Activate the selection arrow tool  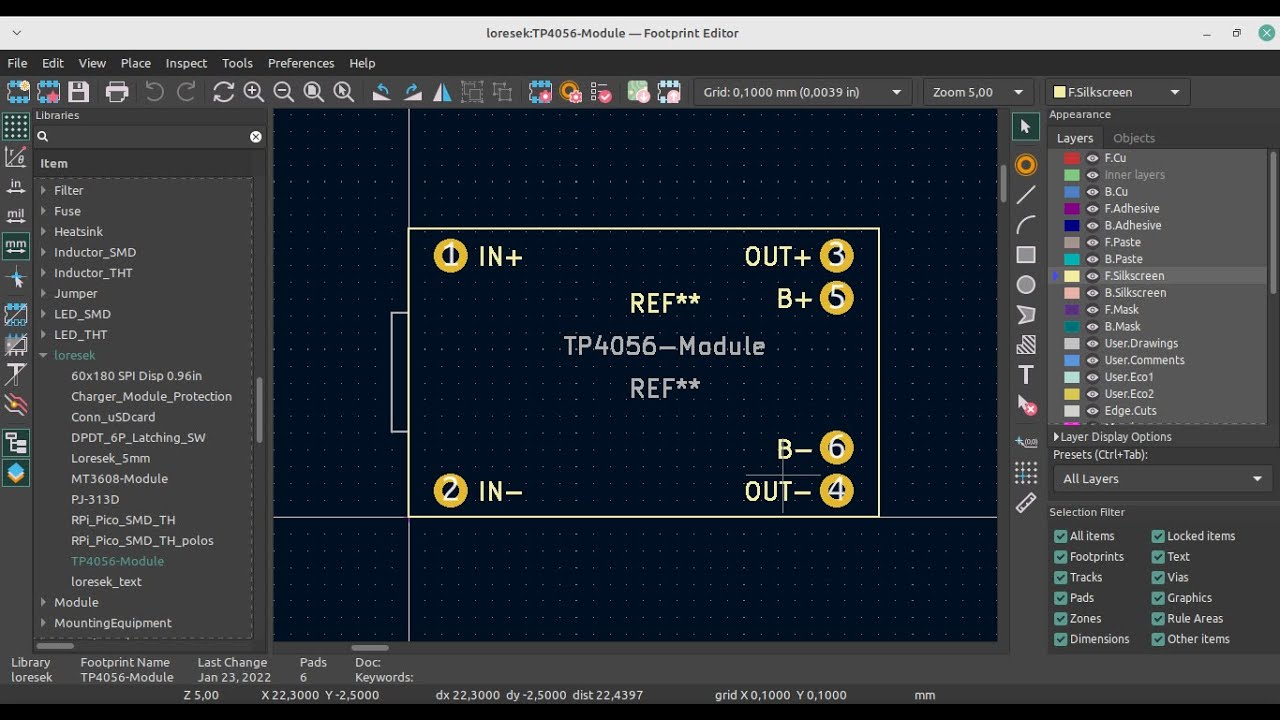(x=1026, y=126)
